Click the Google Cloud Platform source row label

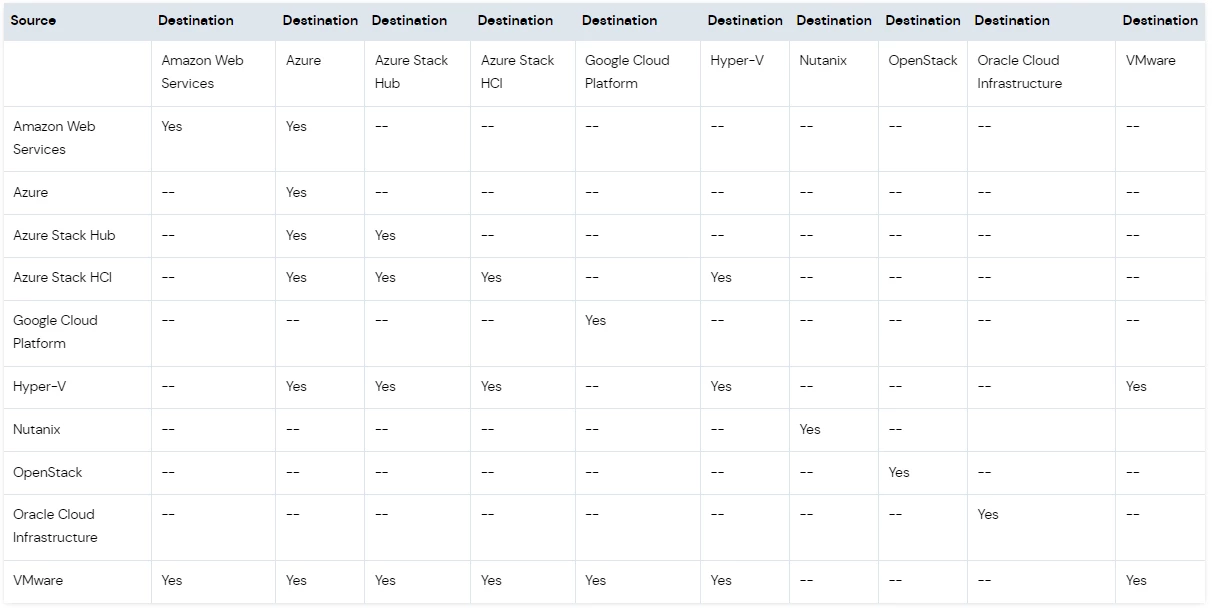[55, 332]
